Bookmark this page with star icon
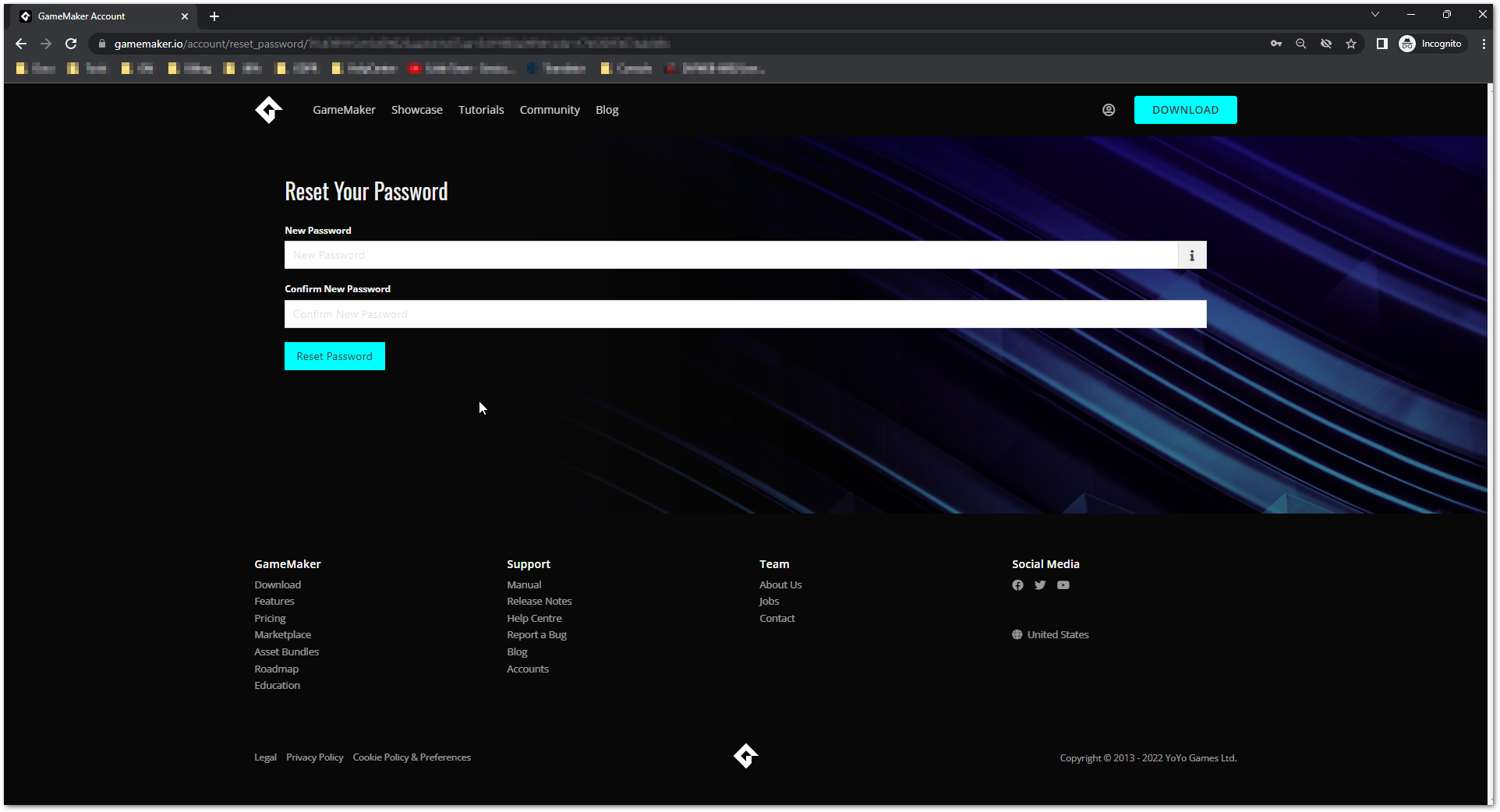The image size is (1500, 812). [1350, 44]
